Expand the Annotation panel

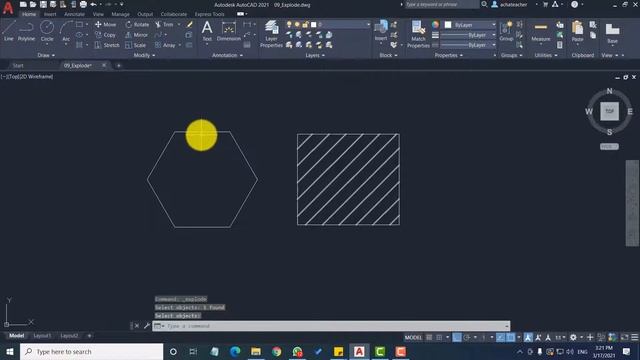coord(227,55)
